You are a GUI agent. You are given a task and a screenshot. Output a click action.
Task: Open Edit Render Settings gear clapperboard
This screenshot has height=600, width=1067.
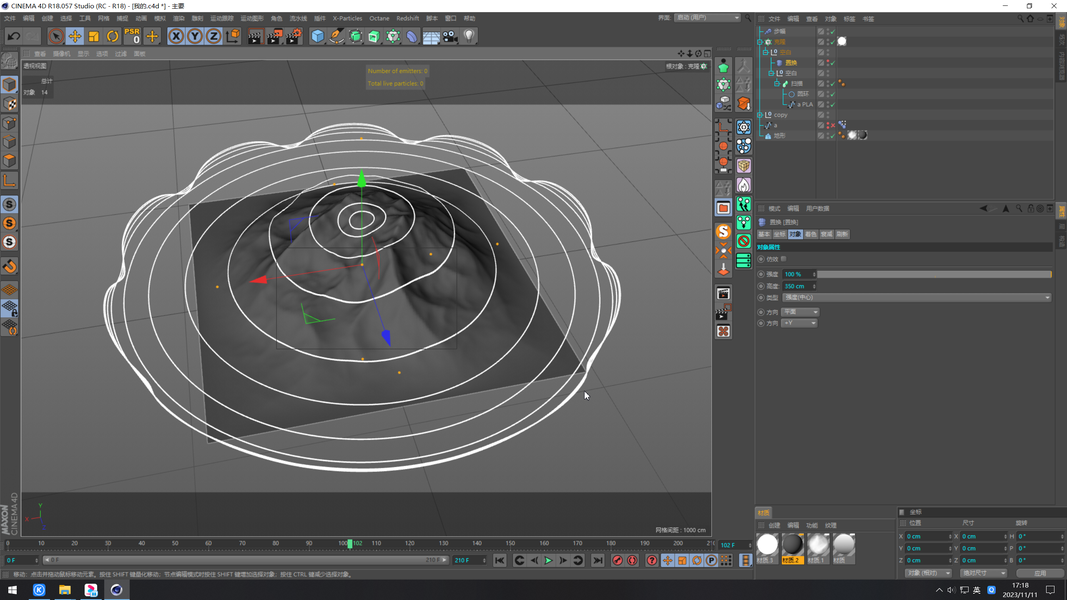click(293, 36)
